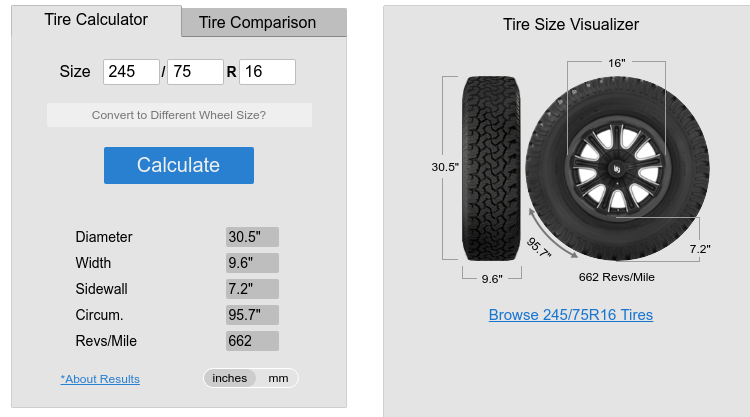The image size is (750, 417).
Task: Click the 95.7" circumference arrow
Action: (552, 234)
